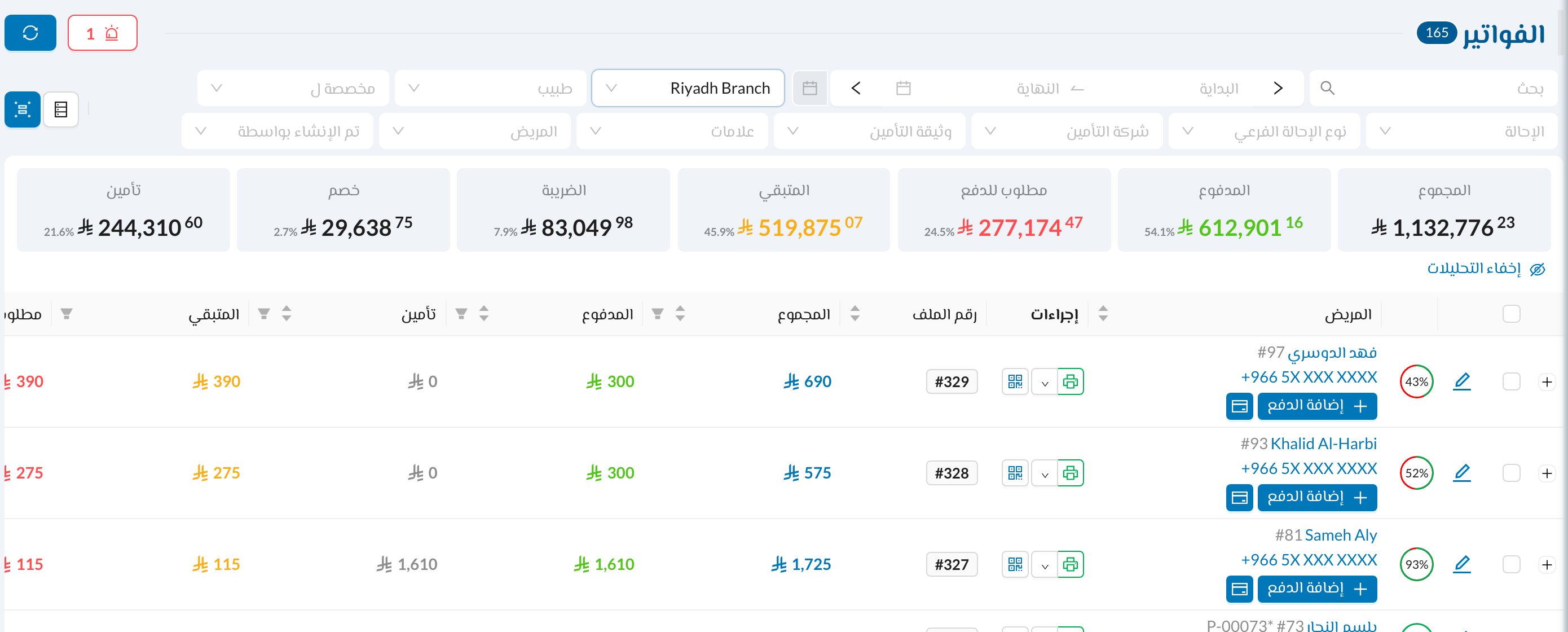
Task: Edit invoice of فهد الدوسري with pencil icon
Action: pyautogui.click(x=1461, y=382)
